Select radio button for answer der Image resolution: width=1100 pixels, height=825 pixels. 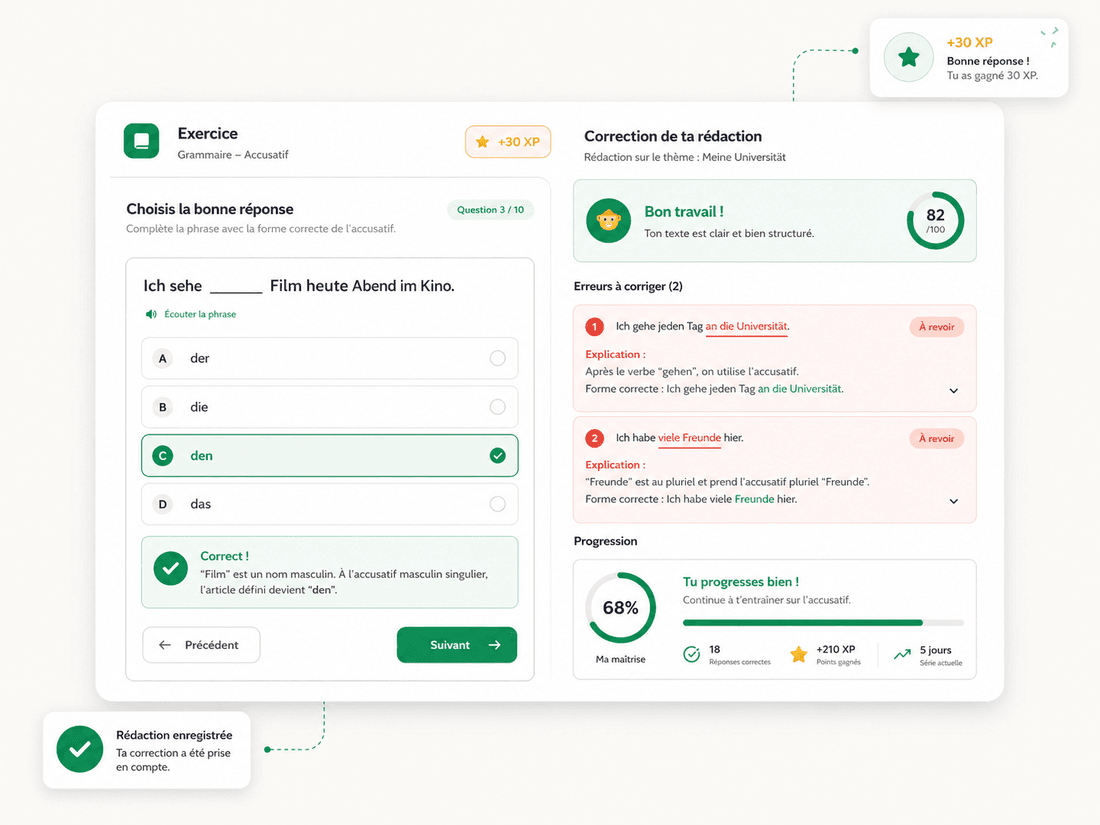(x=497, y=358)
